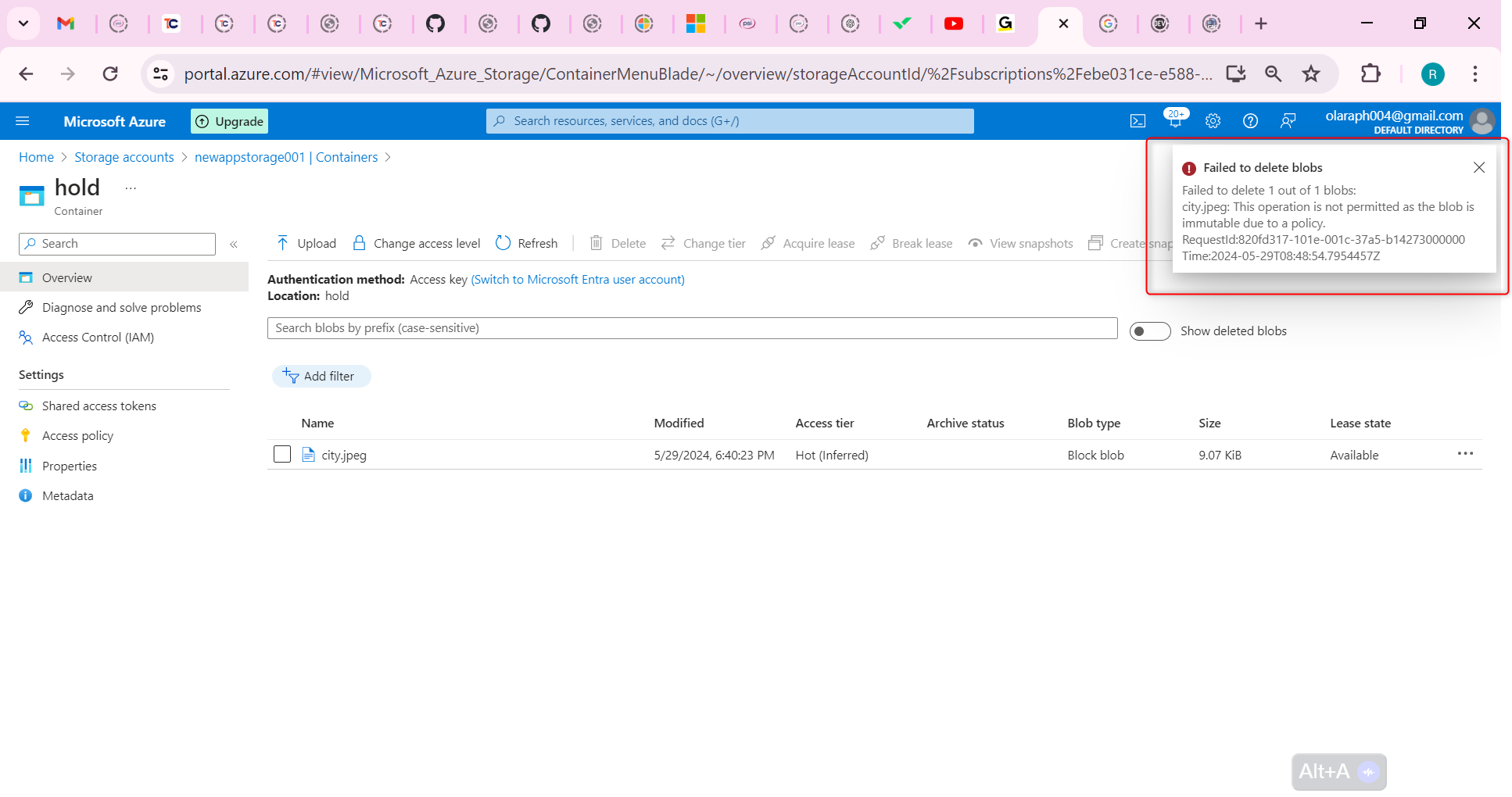Click Break lease in the toolbar
Image resolution: width=1512 pixels, height=797 pixels.
click(x=911, y=243)
